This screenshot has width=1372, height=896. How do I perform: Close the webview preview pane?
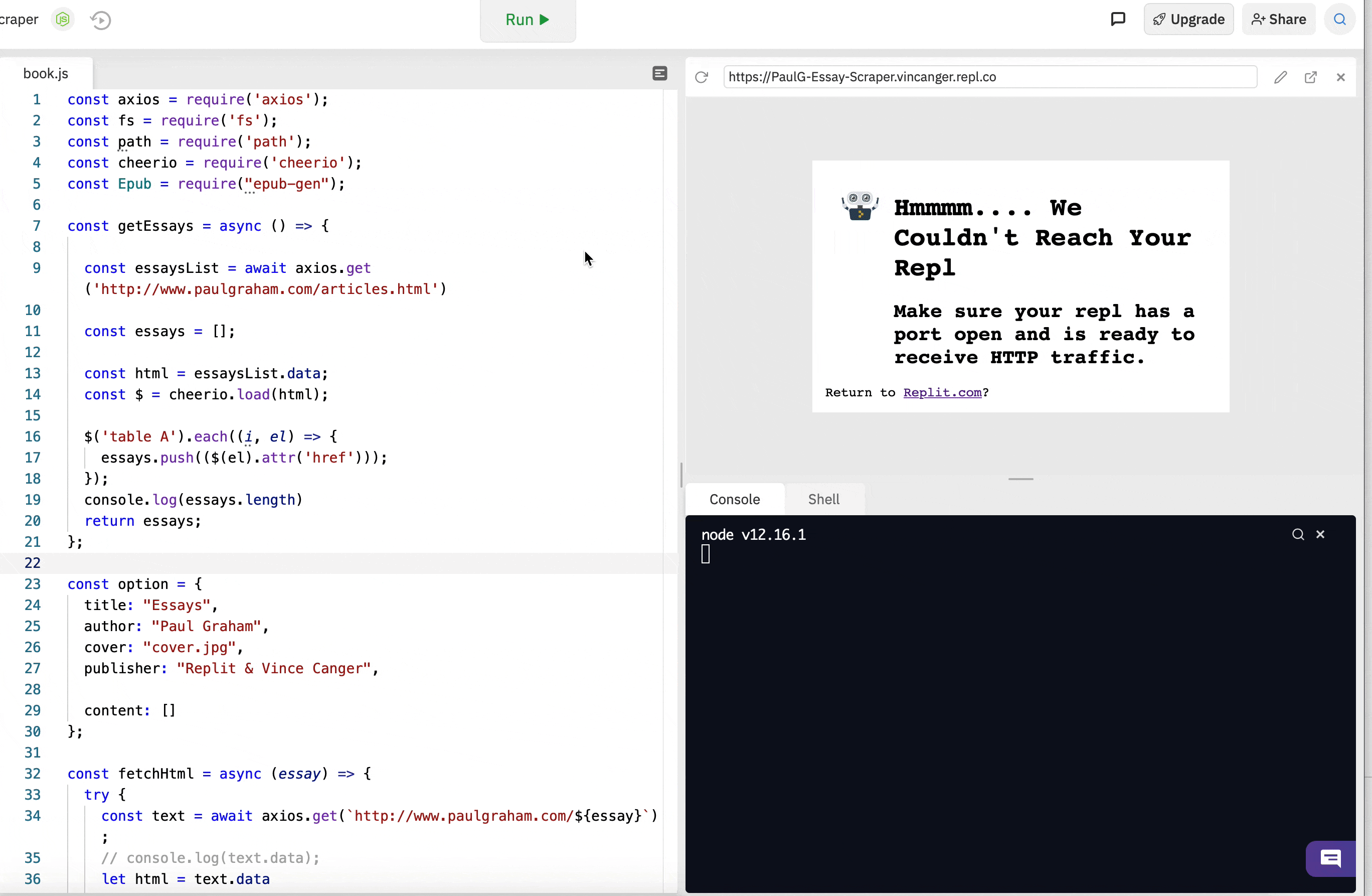(x=1340, y=77)
